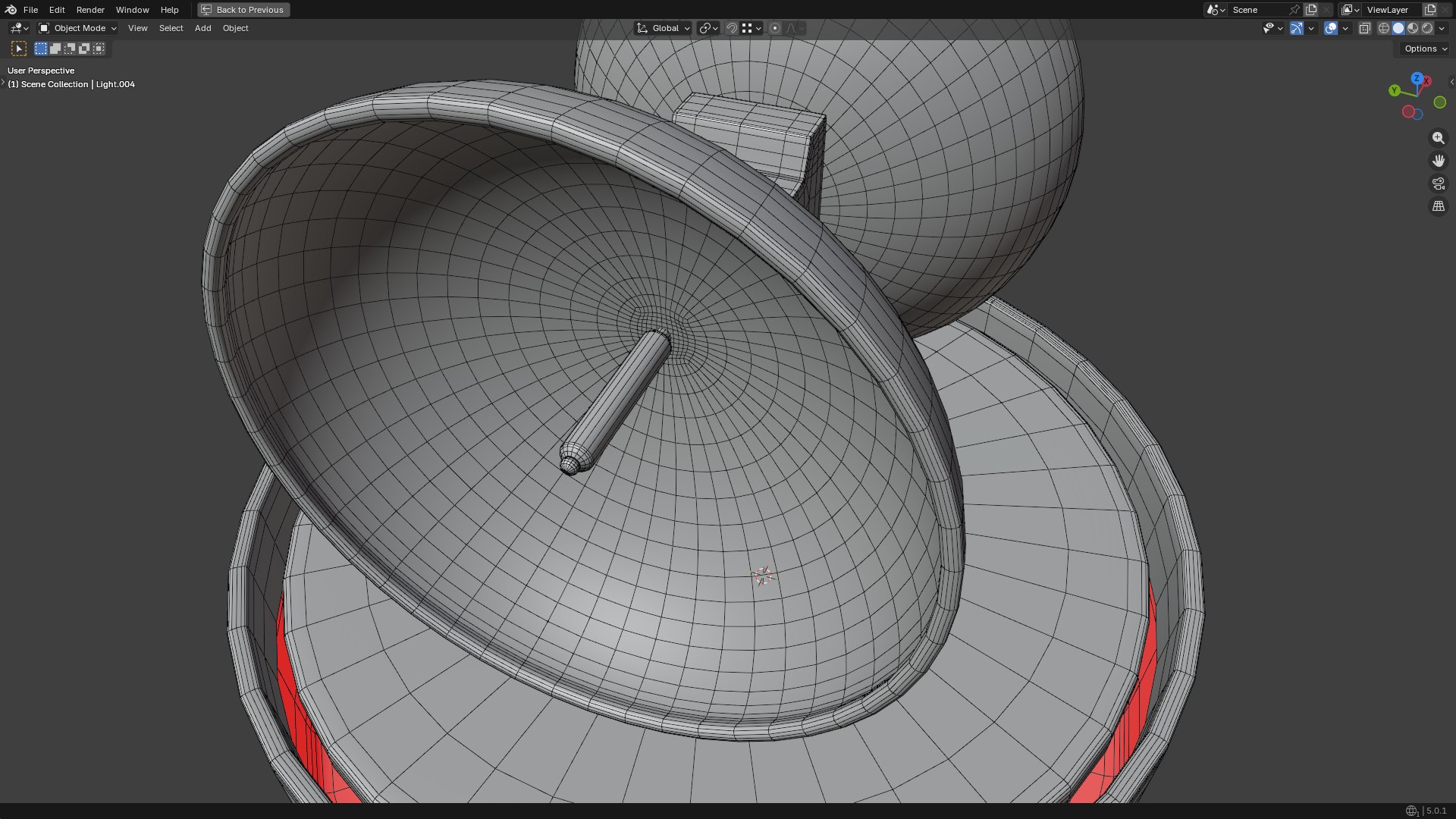Choose the Invert Selection mode icon
This screenshot has width=1456, height=819.
coord(84,49)
